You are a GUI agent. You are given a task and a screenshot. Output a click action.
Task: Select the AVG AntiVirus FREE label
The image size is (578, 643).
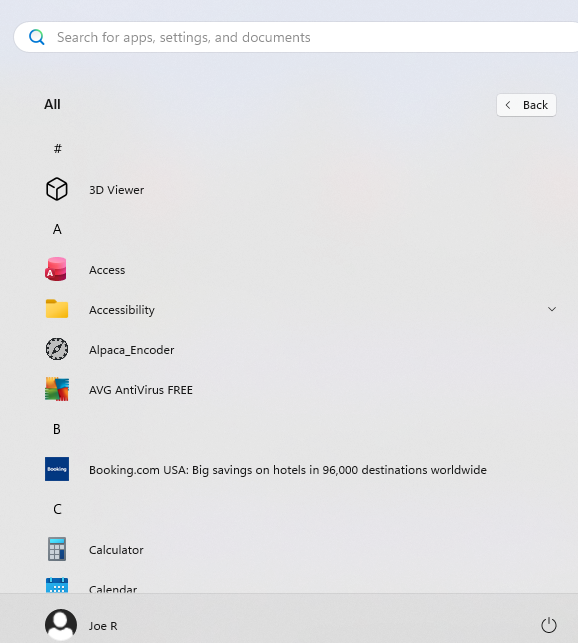141,390
